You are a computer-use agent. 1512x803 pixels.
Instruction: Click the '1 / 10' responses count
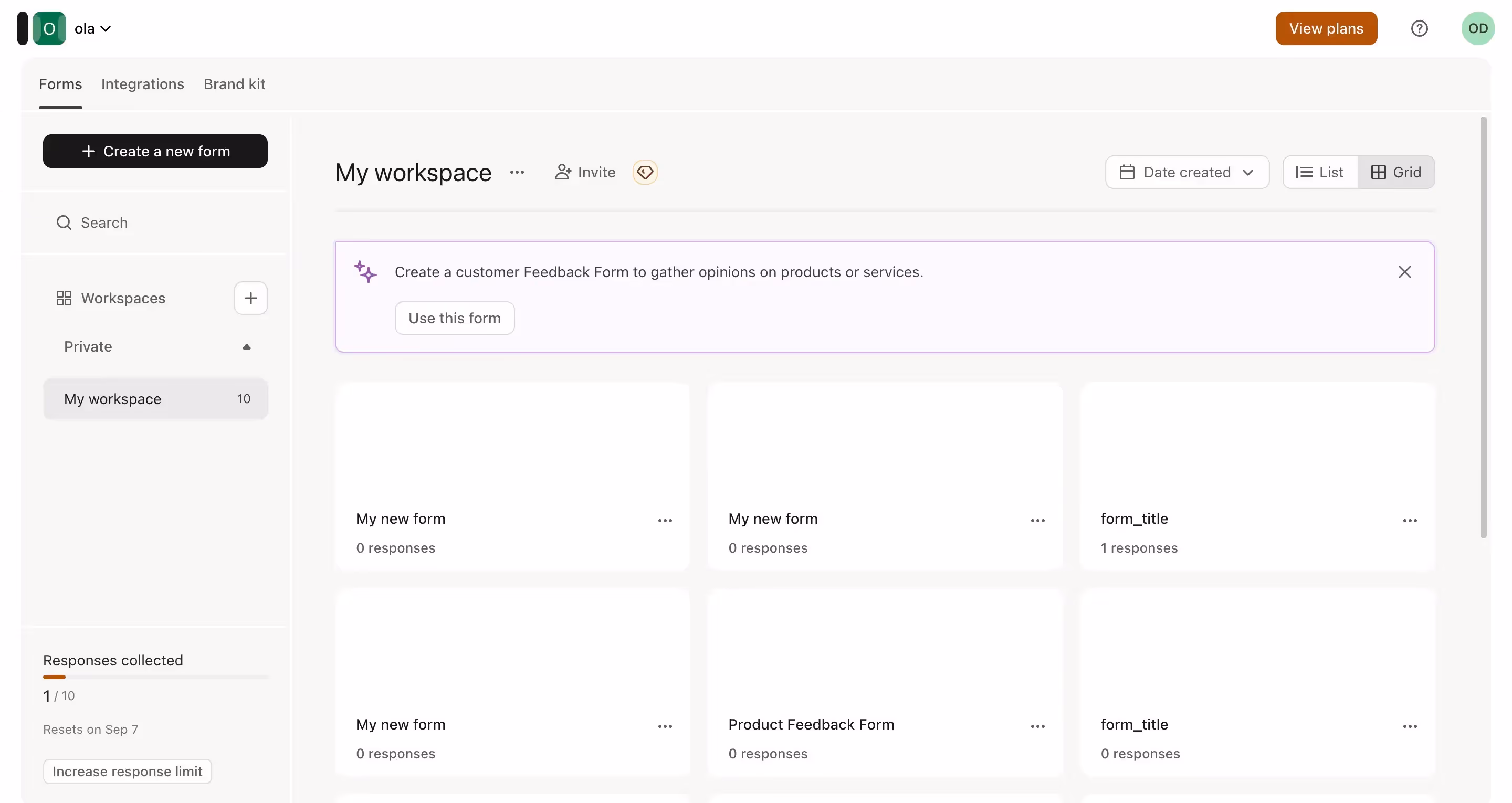59,696
